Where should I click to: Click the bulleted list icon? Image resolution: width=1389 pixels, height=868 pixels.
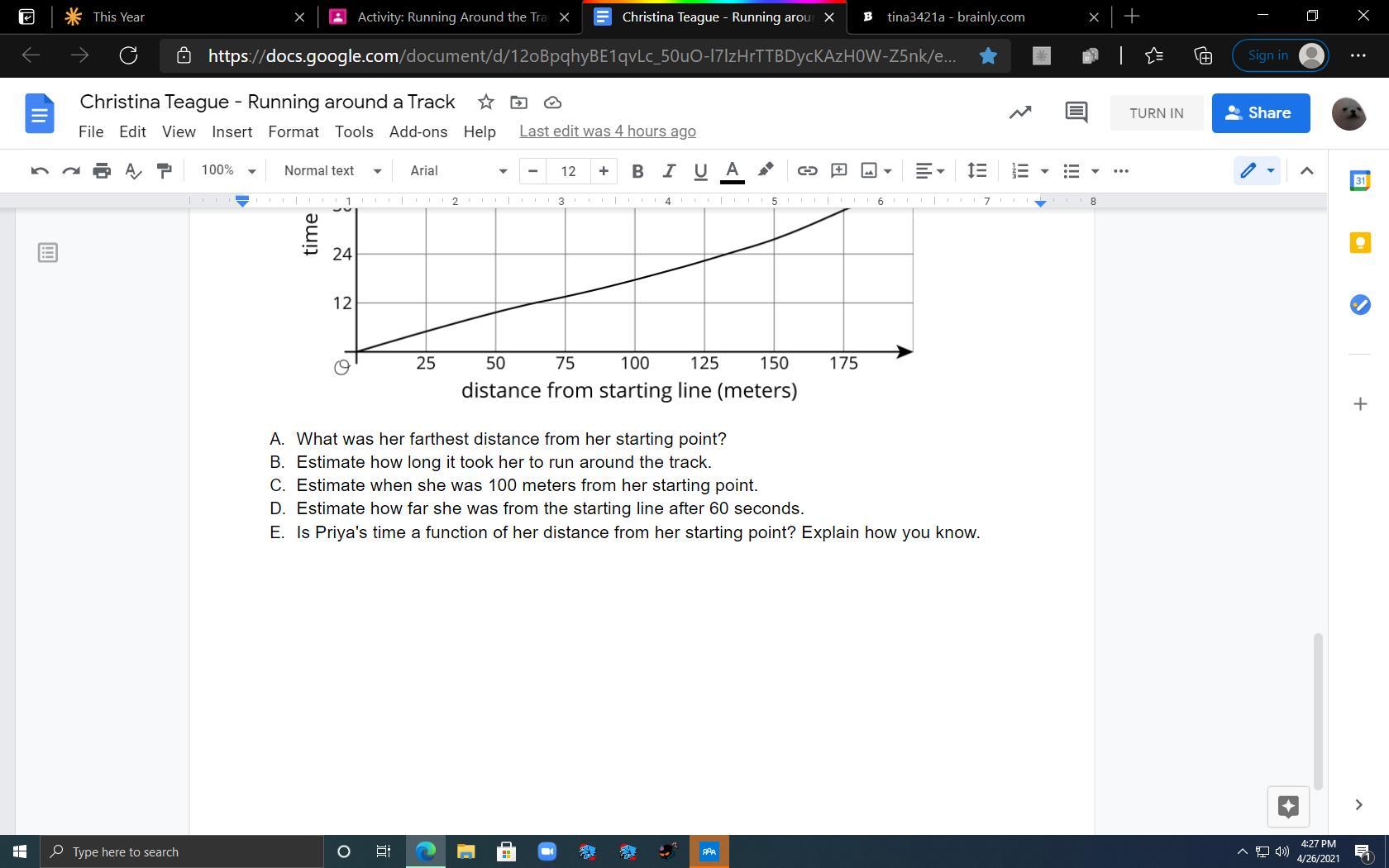click(x=1072, y=170)
